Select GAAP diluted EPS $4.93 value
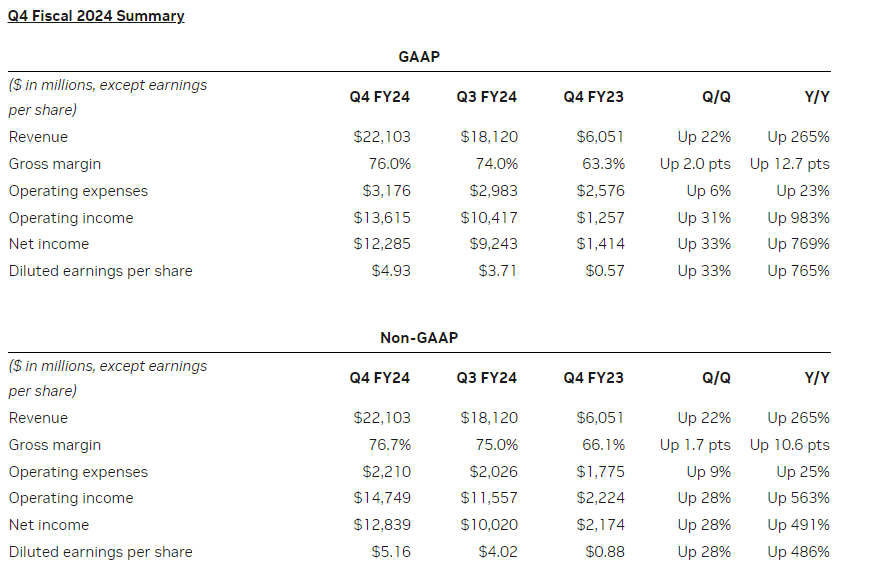Screen dimensions: 873x576 (x=391, y=271)
